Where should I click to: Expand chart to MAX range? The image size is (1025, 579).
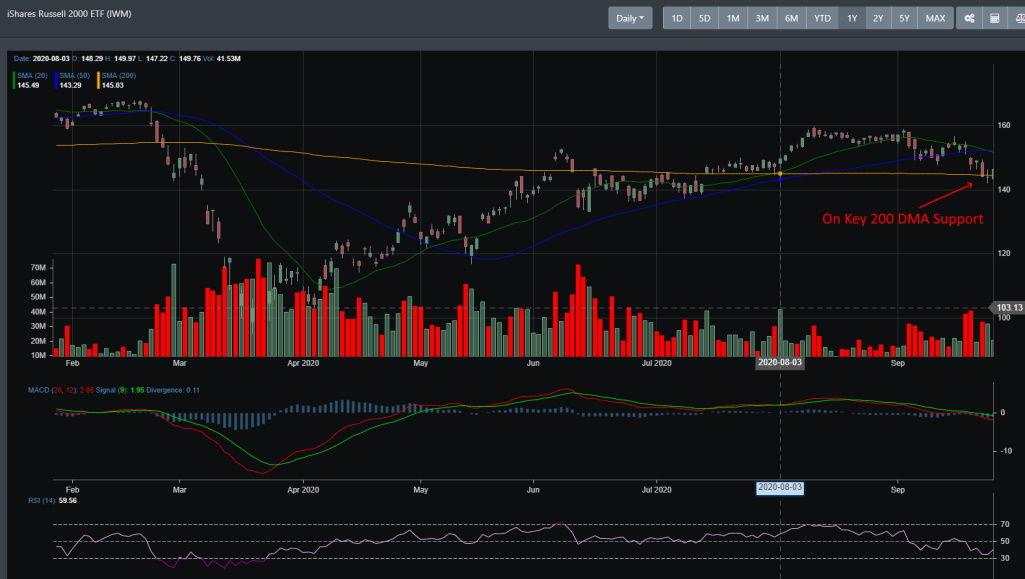pyautogui.click(x=935, y=18)
